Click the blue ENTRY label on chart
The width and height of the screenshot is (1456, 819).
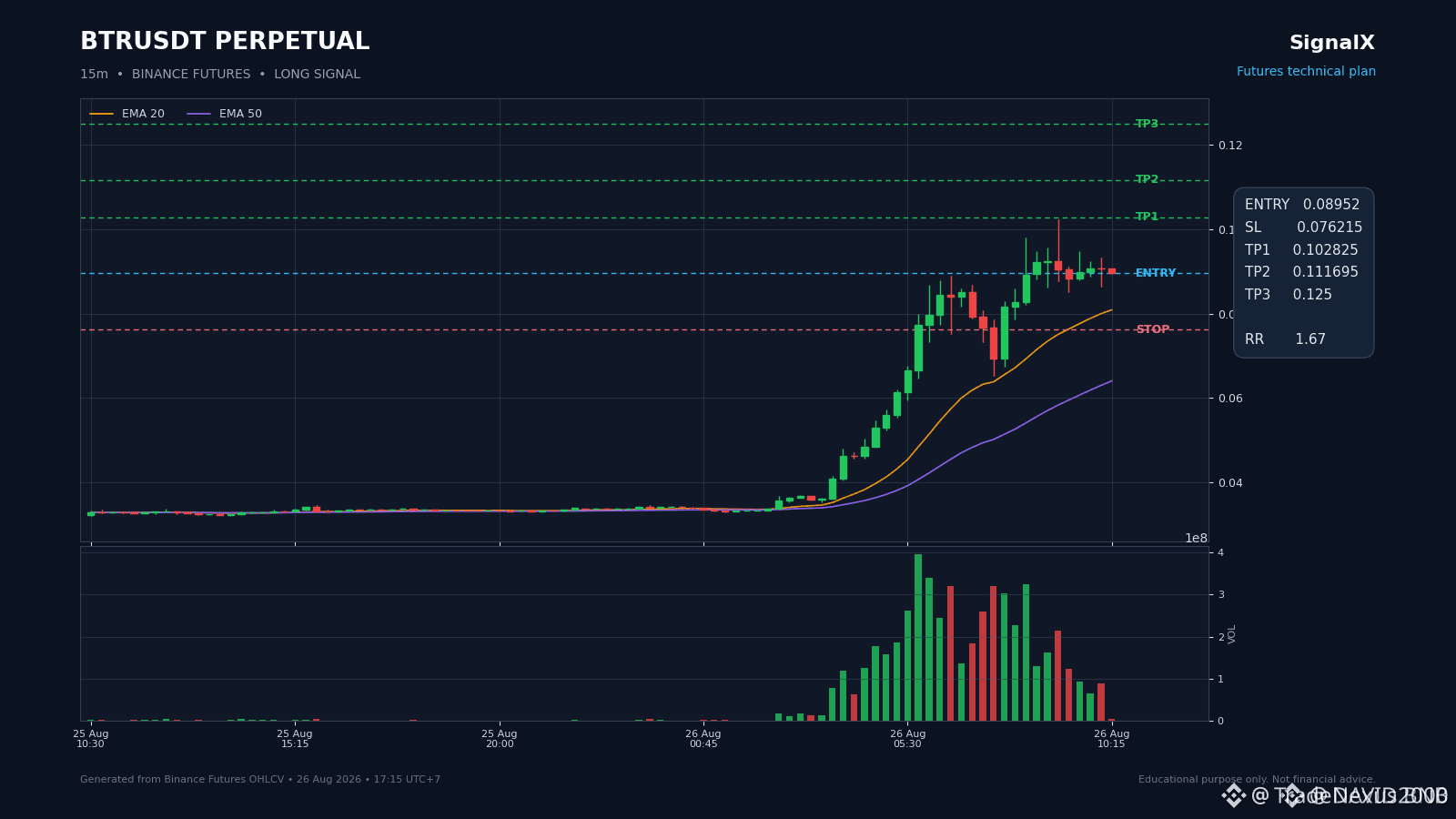[1156, 273]
